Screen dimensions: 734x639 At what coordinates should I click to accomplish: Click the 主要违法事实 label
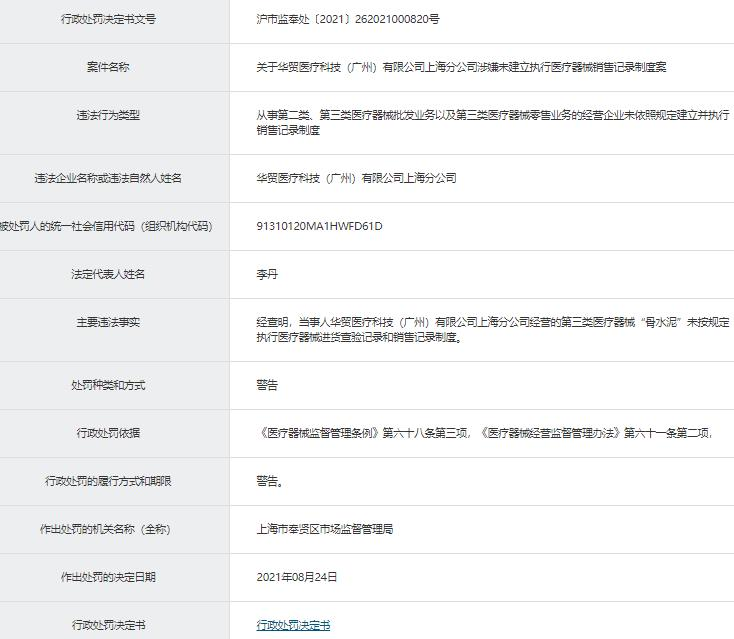pos(108,323)
